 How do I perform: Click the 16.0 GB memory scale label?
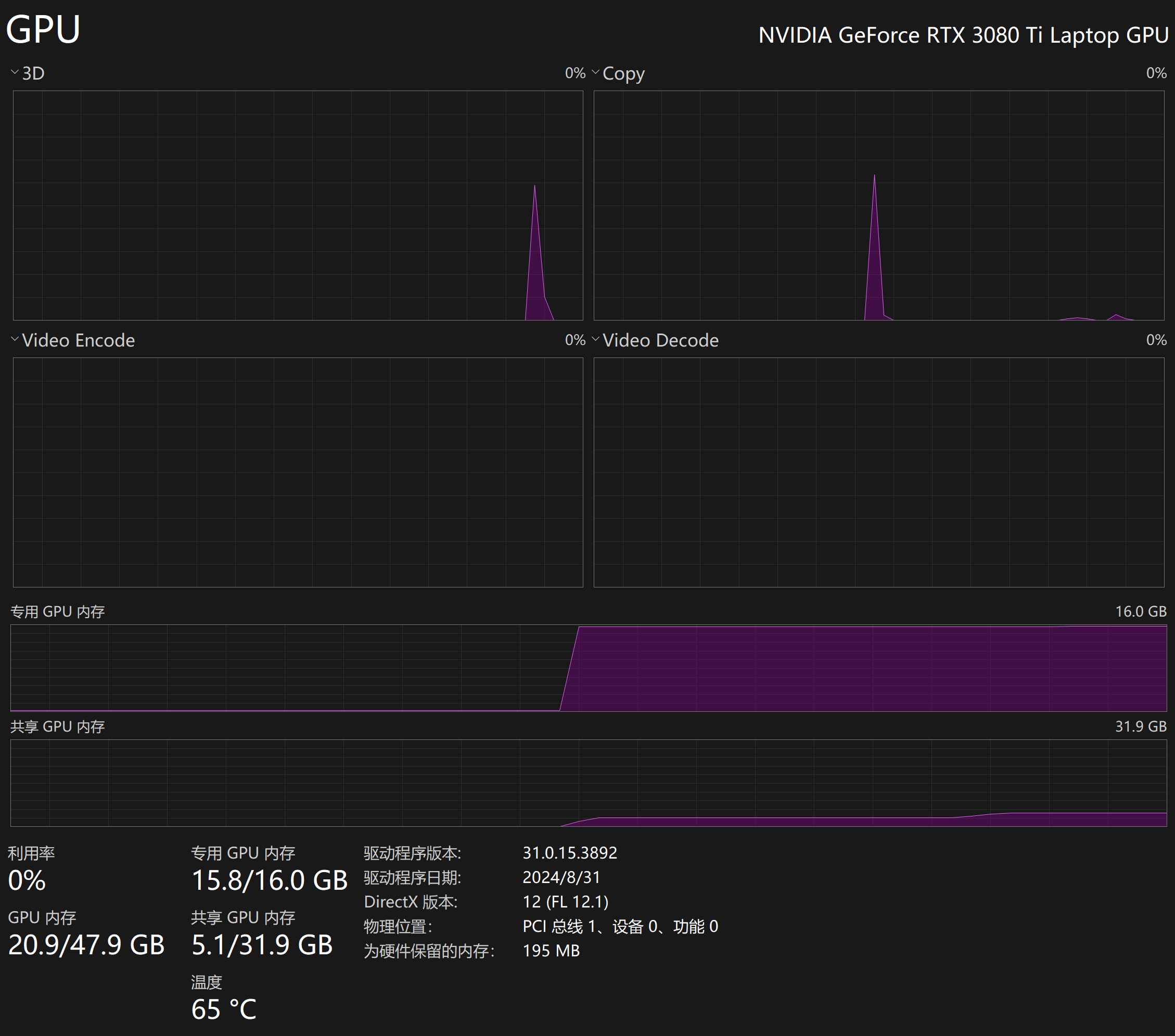tap(1141, 611)
